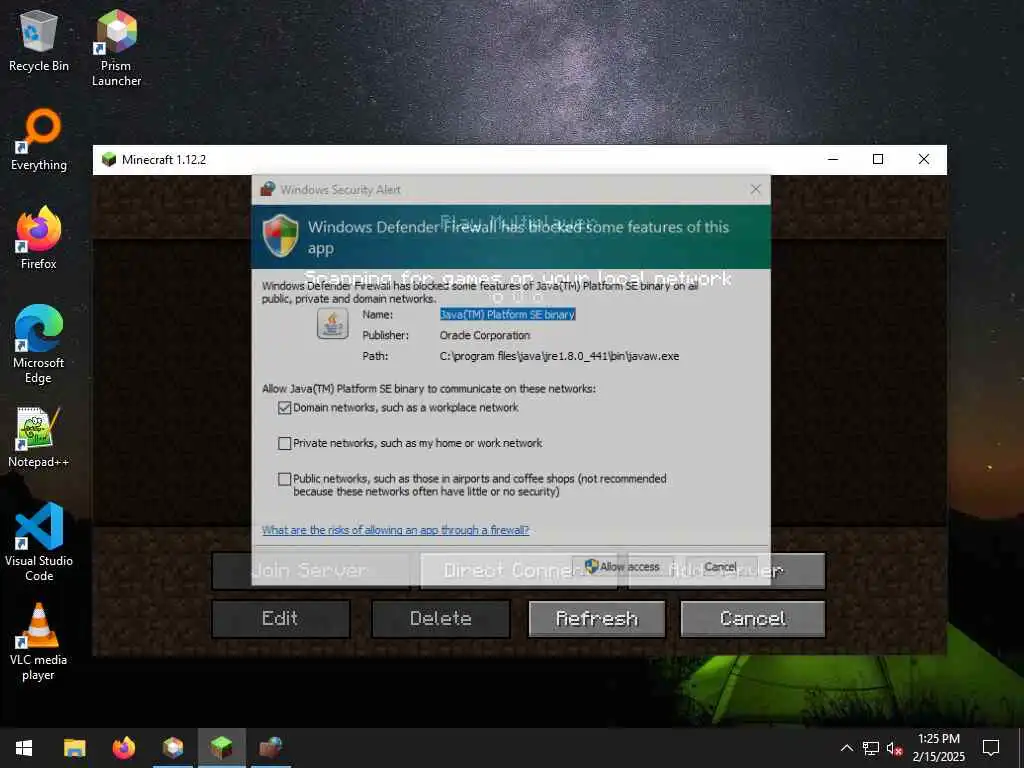Click the javaw.exe path text
Screen dimensions: 1024x768
pos(559,357)
